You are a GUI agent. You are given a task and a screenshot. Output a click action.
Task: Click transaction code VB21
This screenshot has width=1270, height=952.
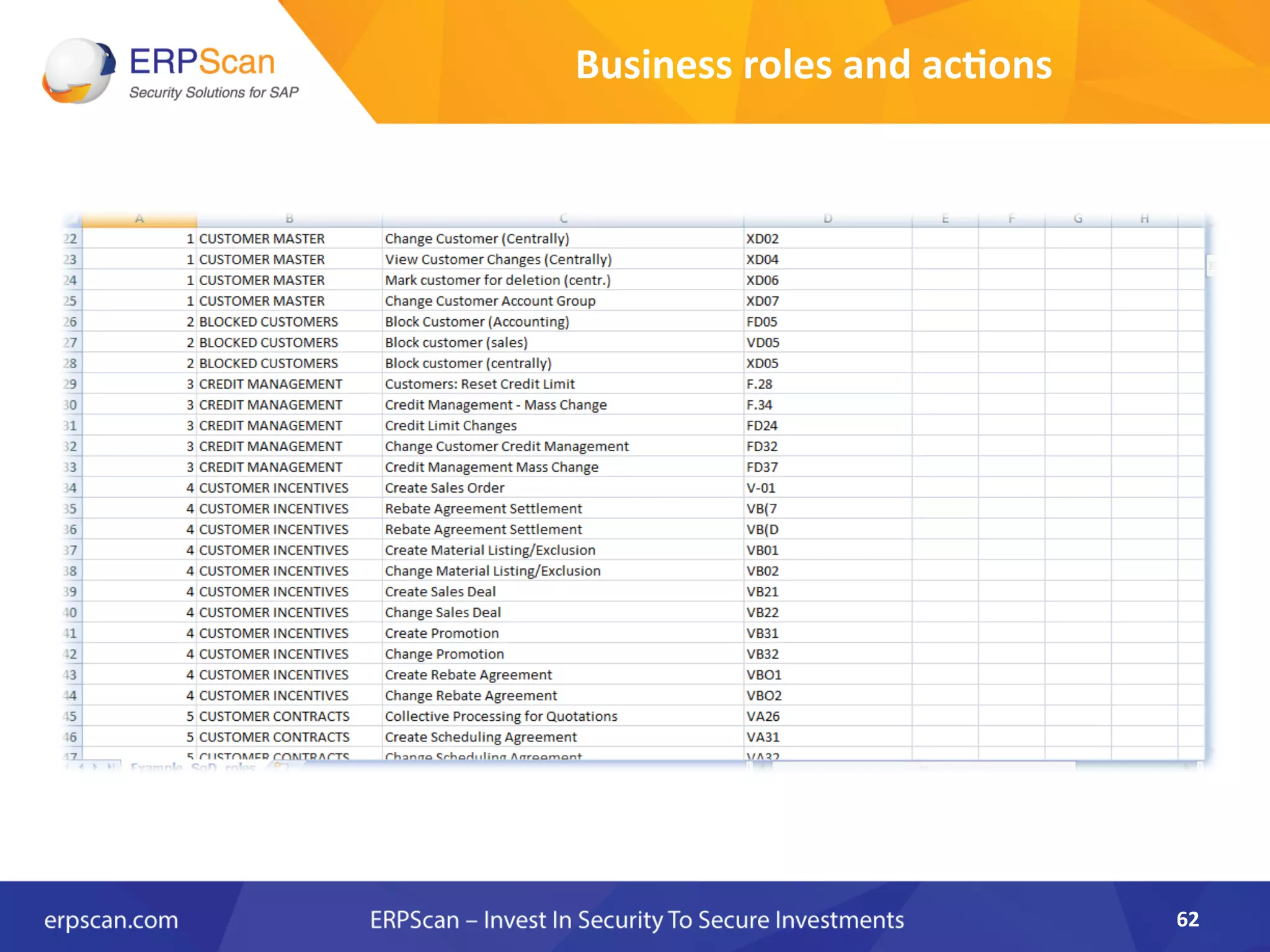[828, 591]
